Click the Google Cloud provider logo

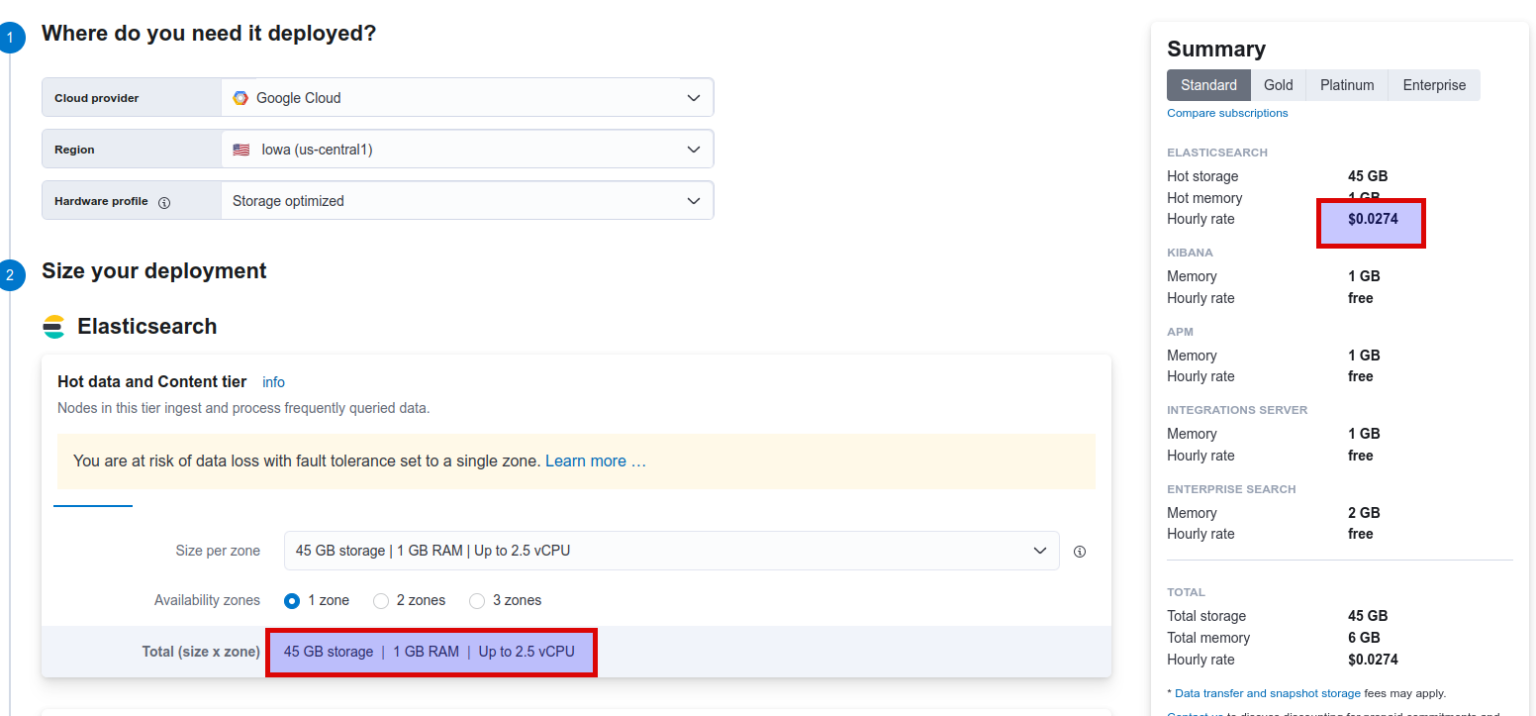point(241,97)
